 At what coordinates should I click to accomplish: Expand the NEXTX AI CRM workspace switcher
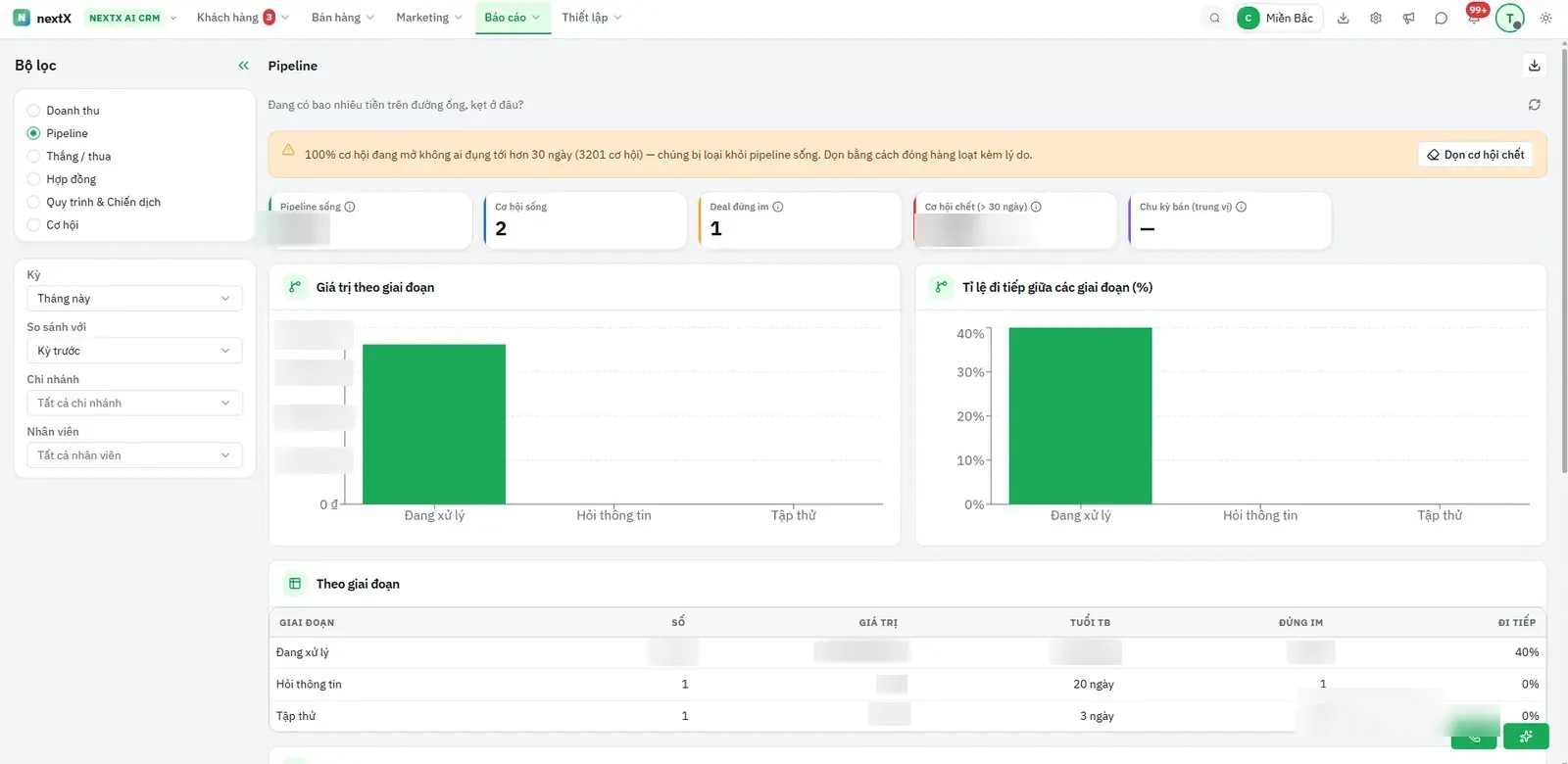point(132,18)
